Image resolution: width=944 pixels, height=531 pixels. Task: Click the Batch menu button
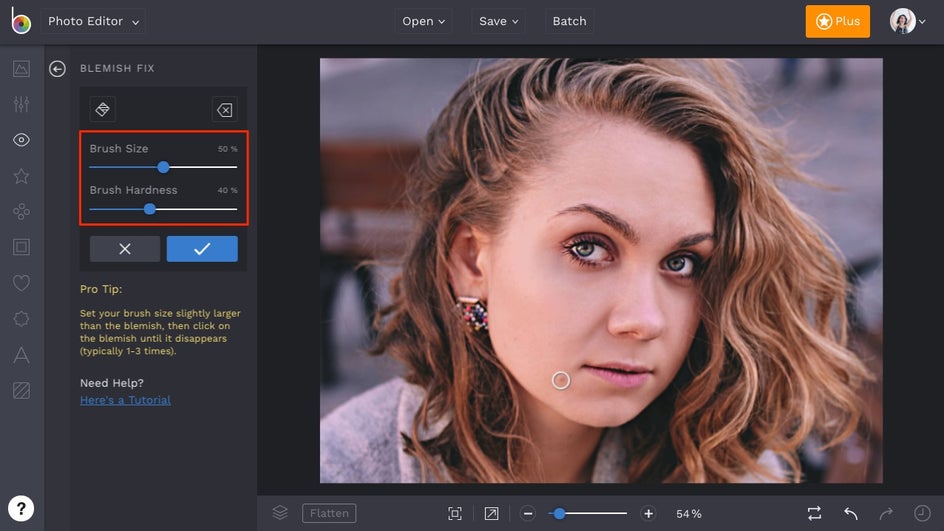(x=569, y=21)
